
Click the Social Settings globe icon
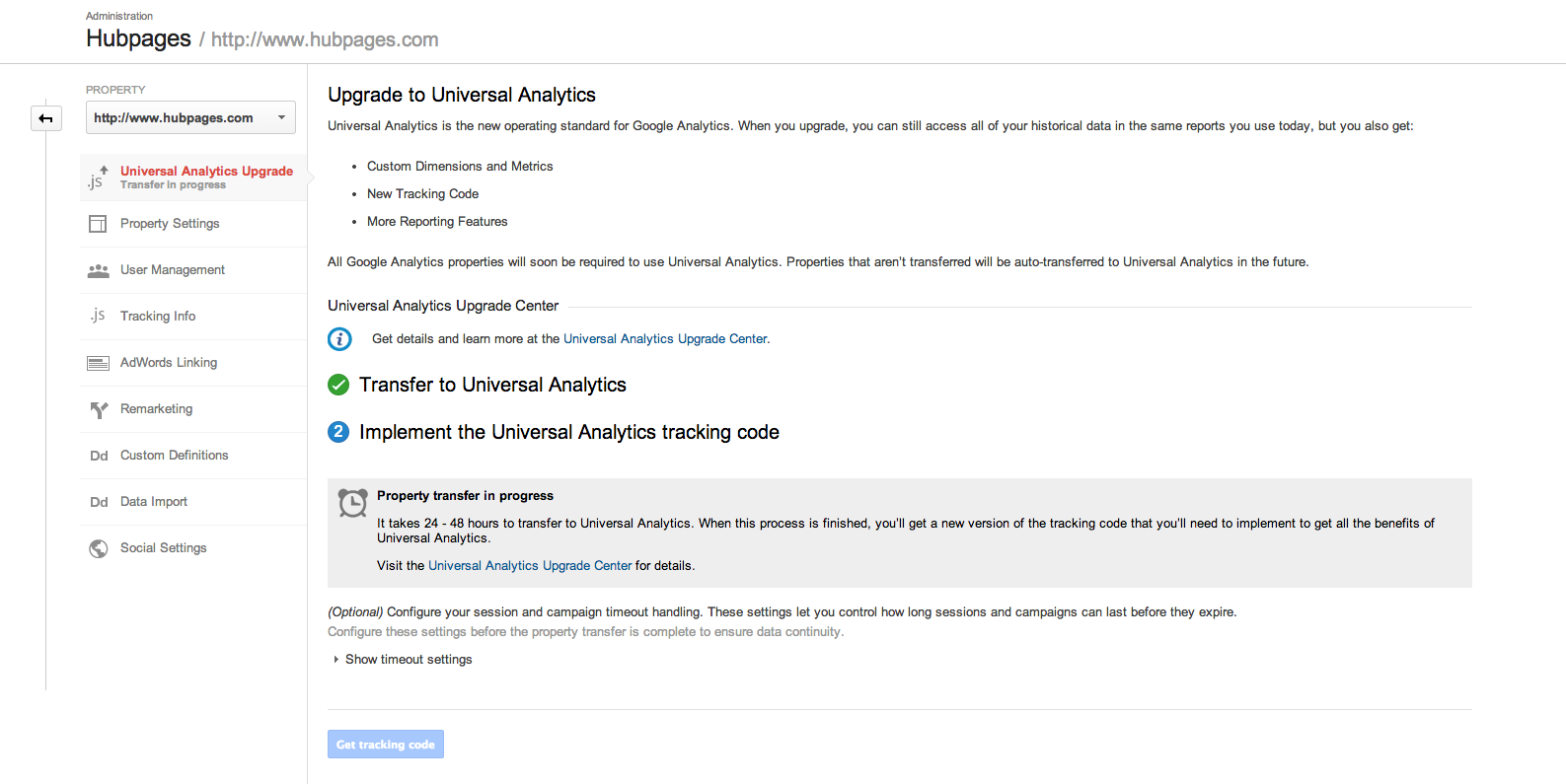click(x=99, y=548)
